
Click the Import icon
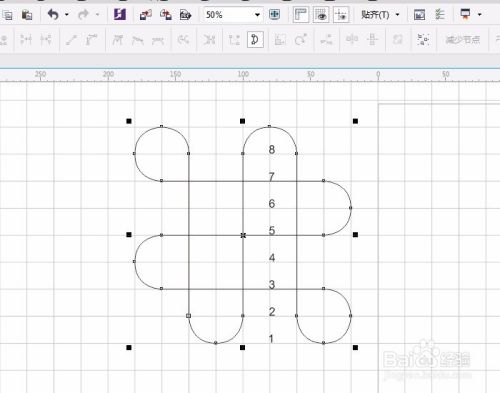[146, 15]
